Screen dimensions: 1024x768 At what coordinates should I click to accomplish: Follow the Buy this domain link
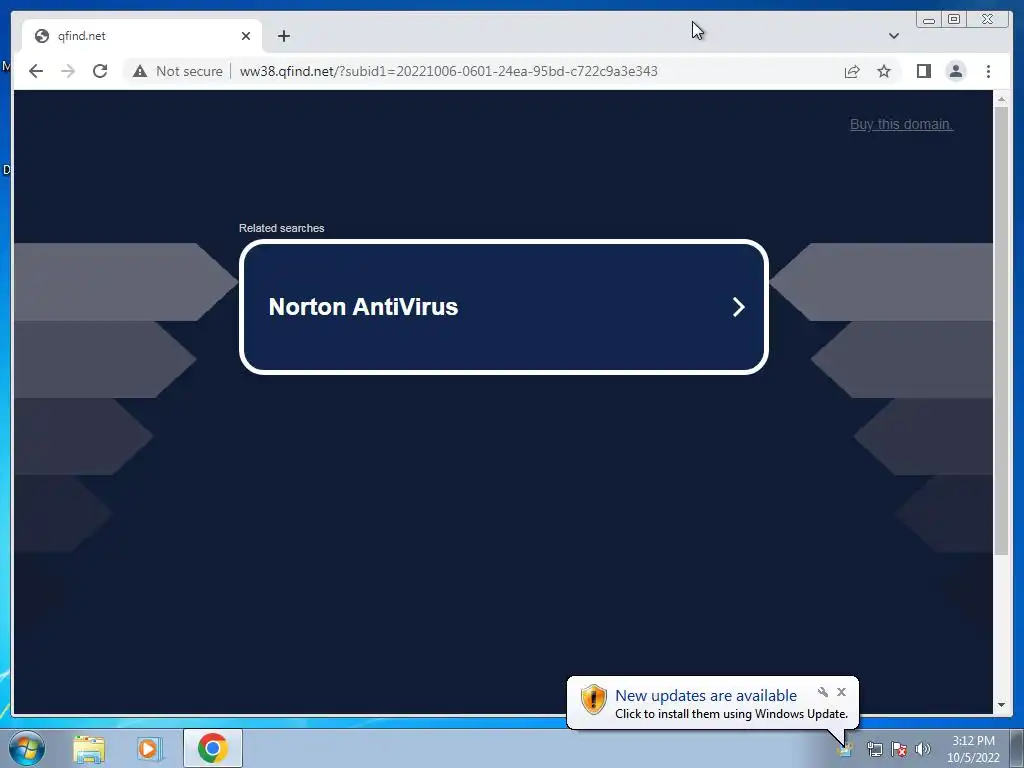(x=901, y=124)
